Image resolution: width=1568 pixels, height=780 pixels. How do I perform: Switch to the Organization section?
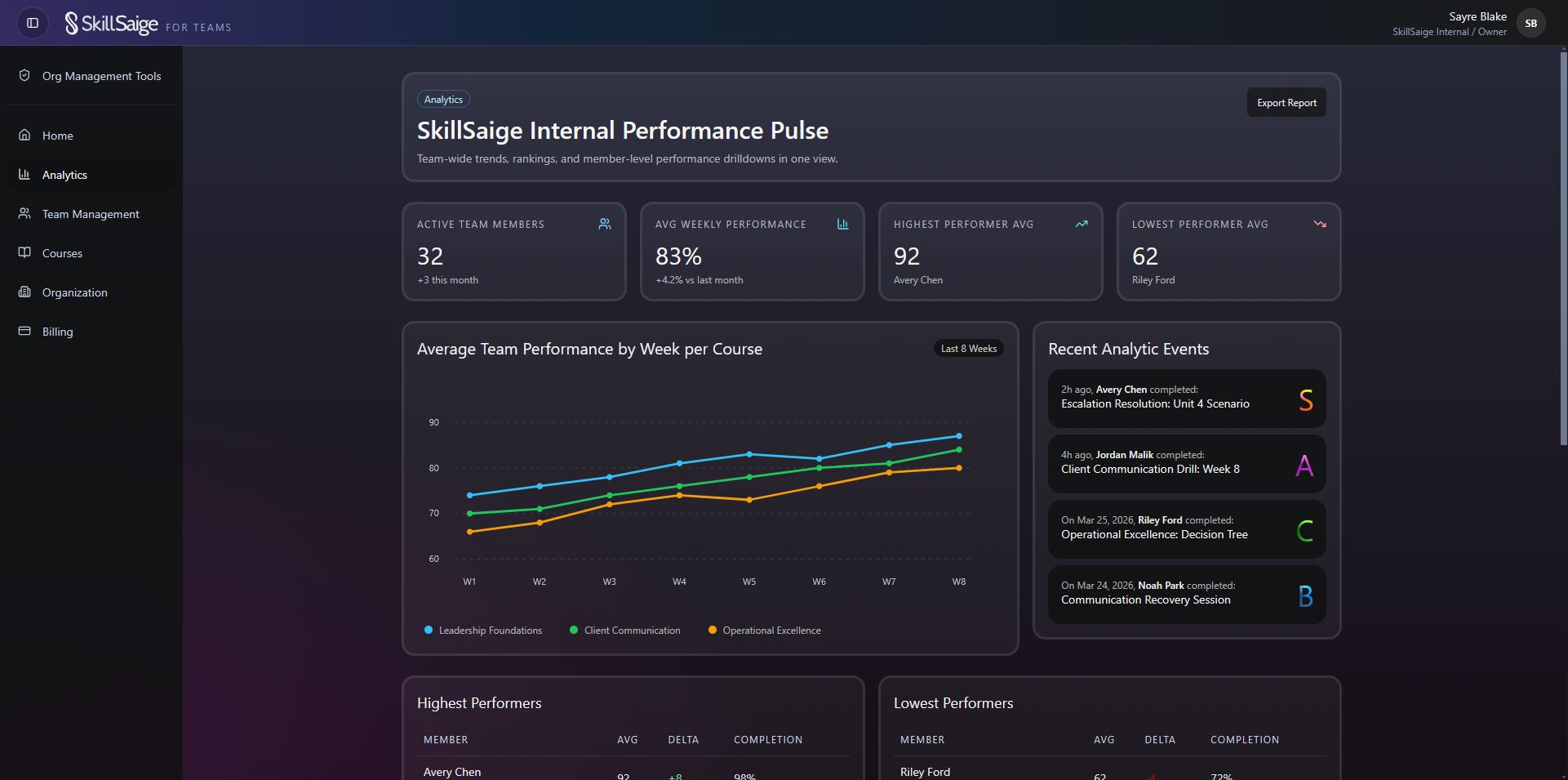click(x=74, y=292)
